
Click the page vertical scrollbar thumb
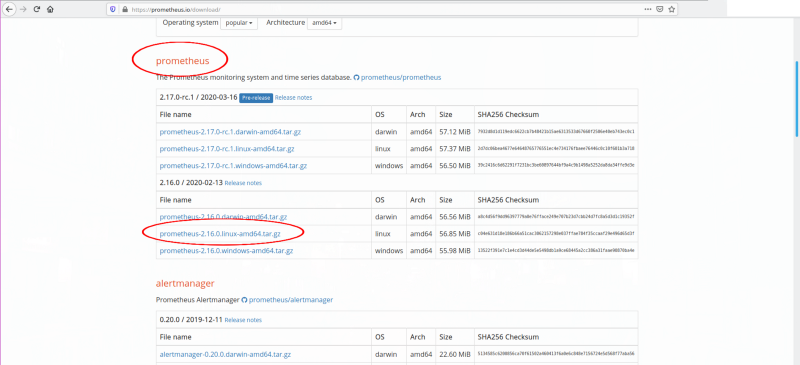click(797, 98)
